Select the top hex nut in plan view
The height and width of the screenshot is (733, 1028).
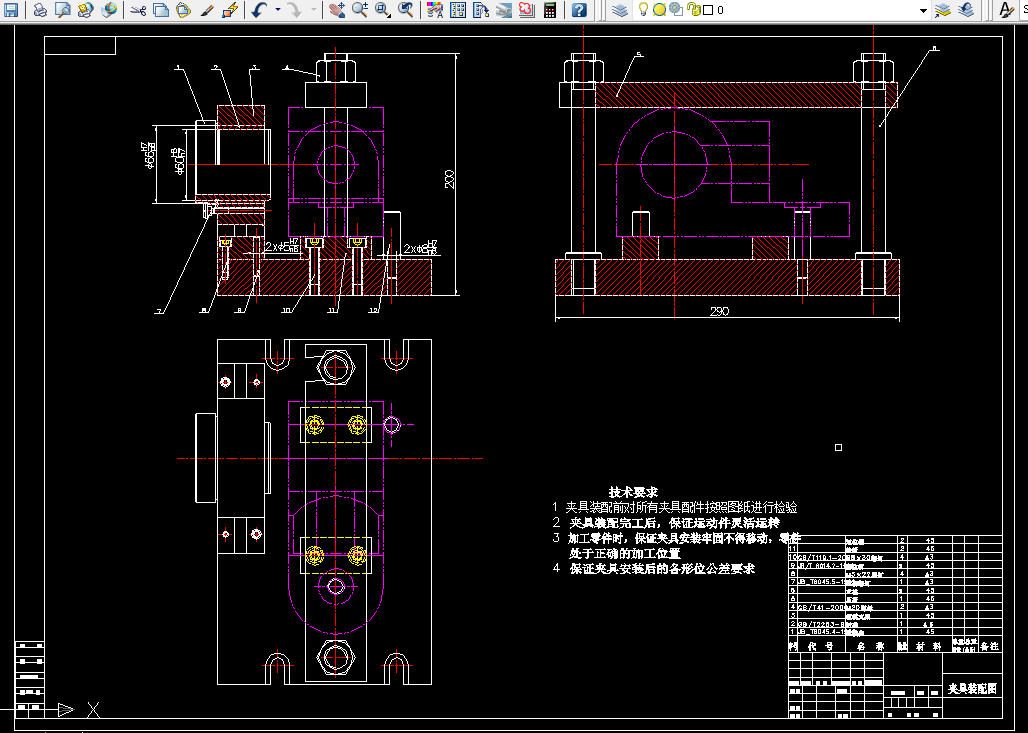coord(336,367)
